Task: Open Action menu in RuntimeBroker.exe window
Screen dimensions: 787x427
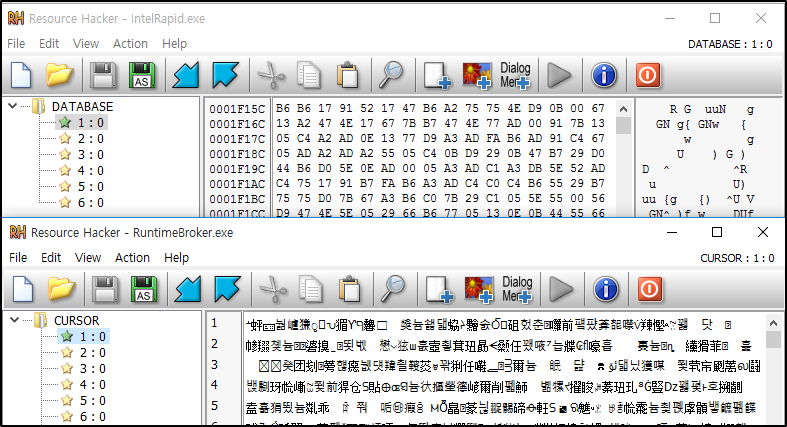Action: tap(132, 257)
